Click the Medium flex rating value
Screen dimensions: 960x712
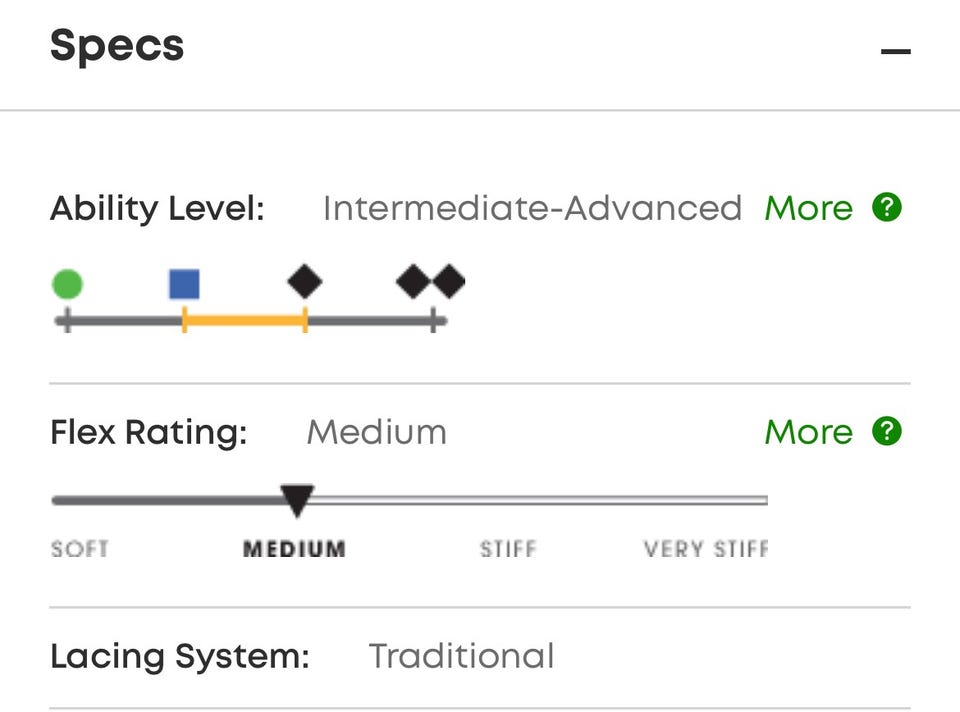click(x=376, y=433)
